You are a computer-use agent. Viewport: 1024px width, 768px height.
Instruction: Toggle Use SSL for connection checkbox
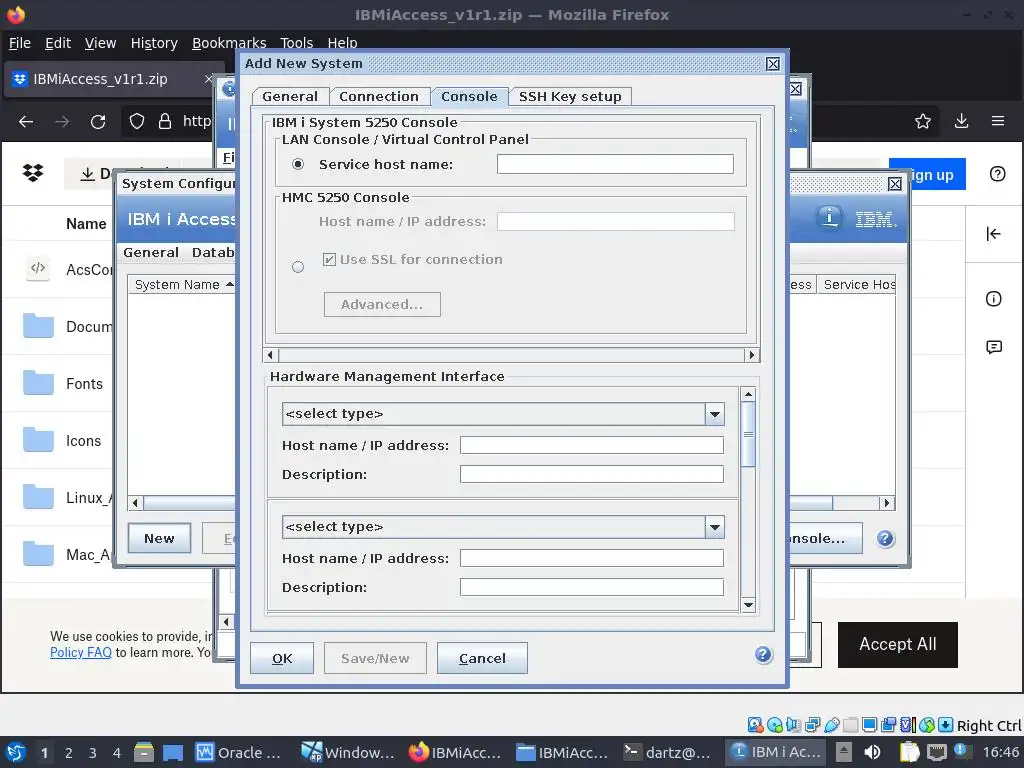coord(329,259)
